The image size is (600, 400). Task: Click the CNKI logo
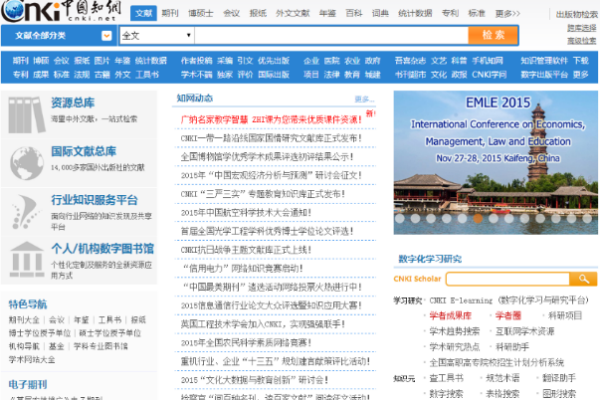61,11
